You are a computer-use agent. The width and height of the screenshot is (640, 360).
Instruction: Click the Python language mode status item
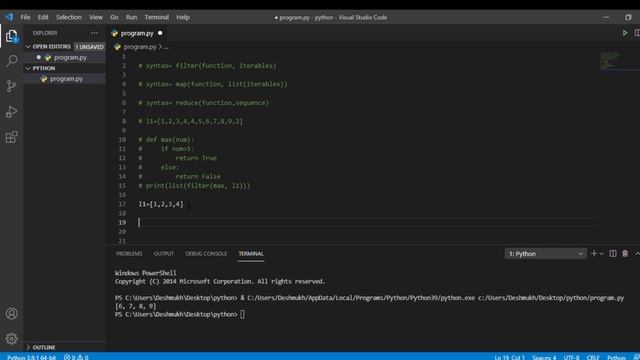(x=616, y=357)
